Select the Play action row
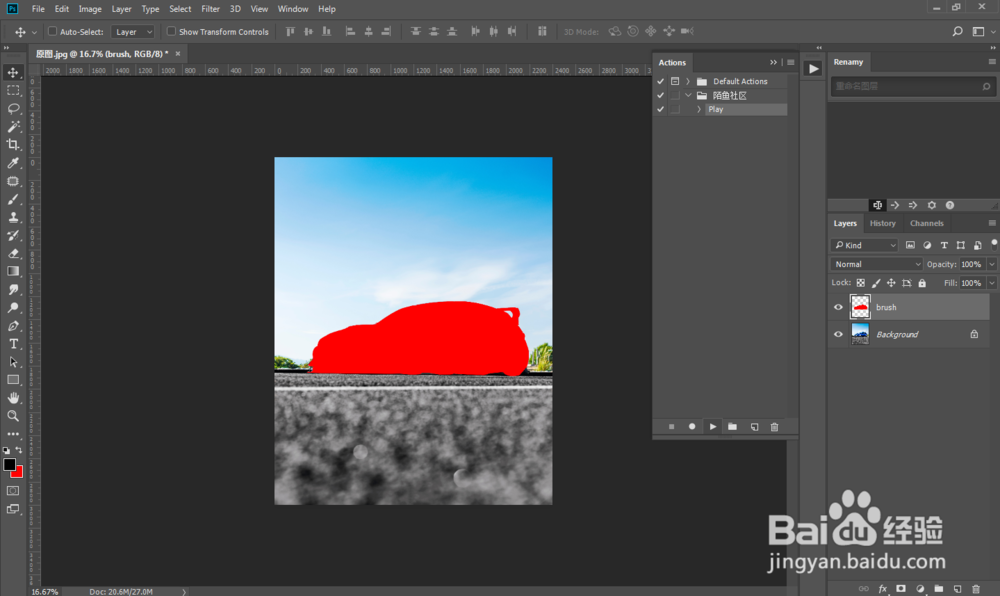 pyautogui.click(x=746, y=110)
